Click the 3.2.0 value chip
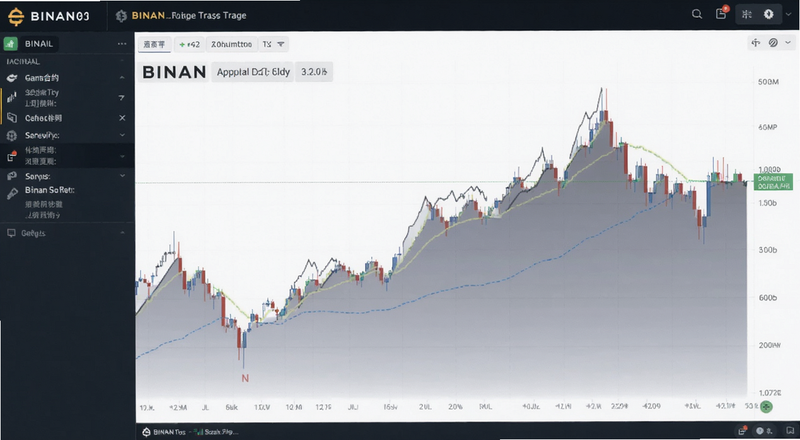Screen dimensions: 800x440 click(x=314, y=72)
